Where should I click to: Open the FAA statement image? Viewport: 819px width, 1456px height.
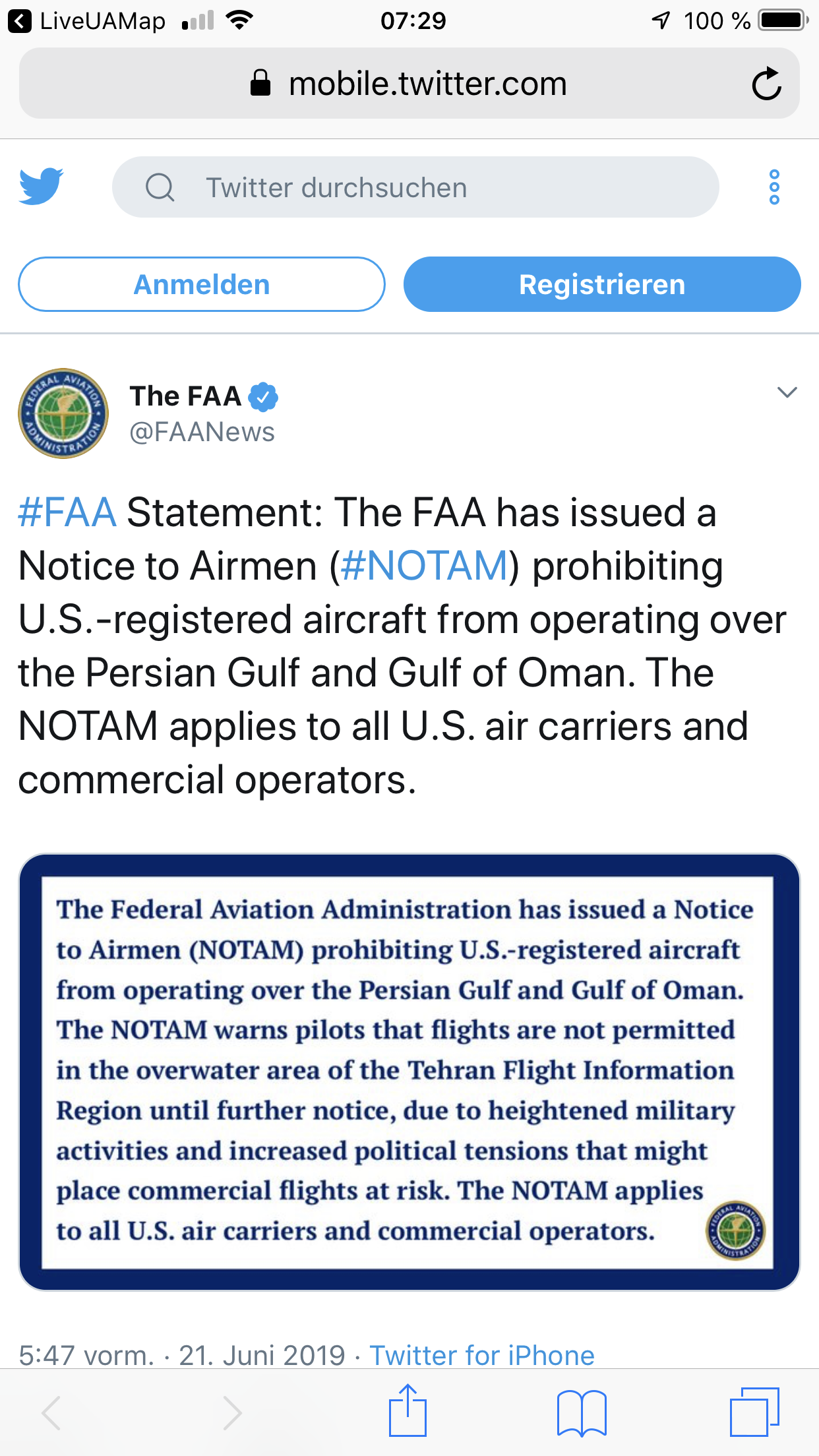click(409, 1072)
